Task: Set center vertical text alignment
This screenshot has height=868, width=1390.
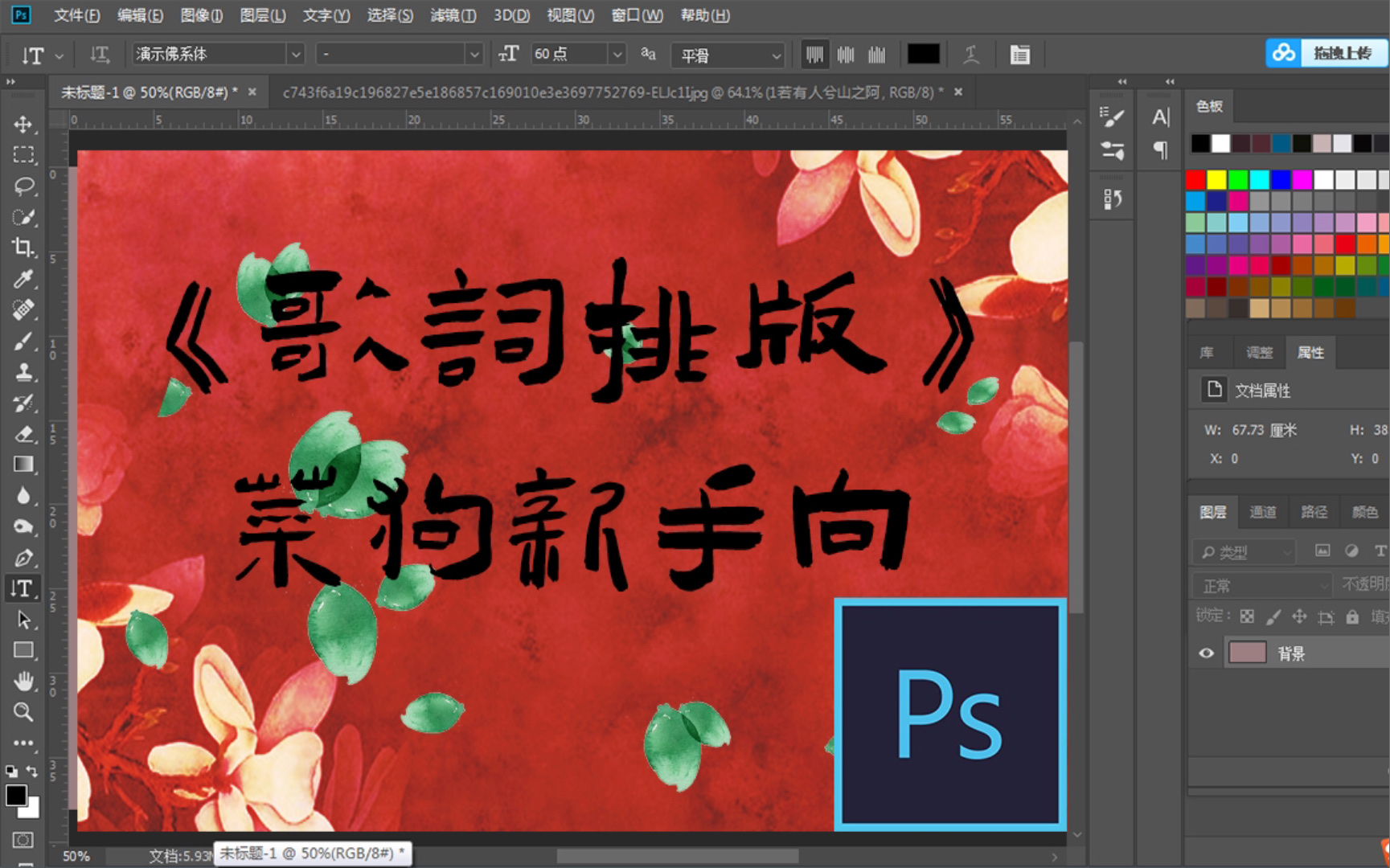Action: click(846, 55)
